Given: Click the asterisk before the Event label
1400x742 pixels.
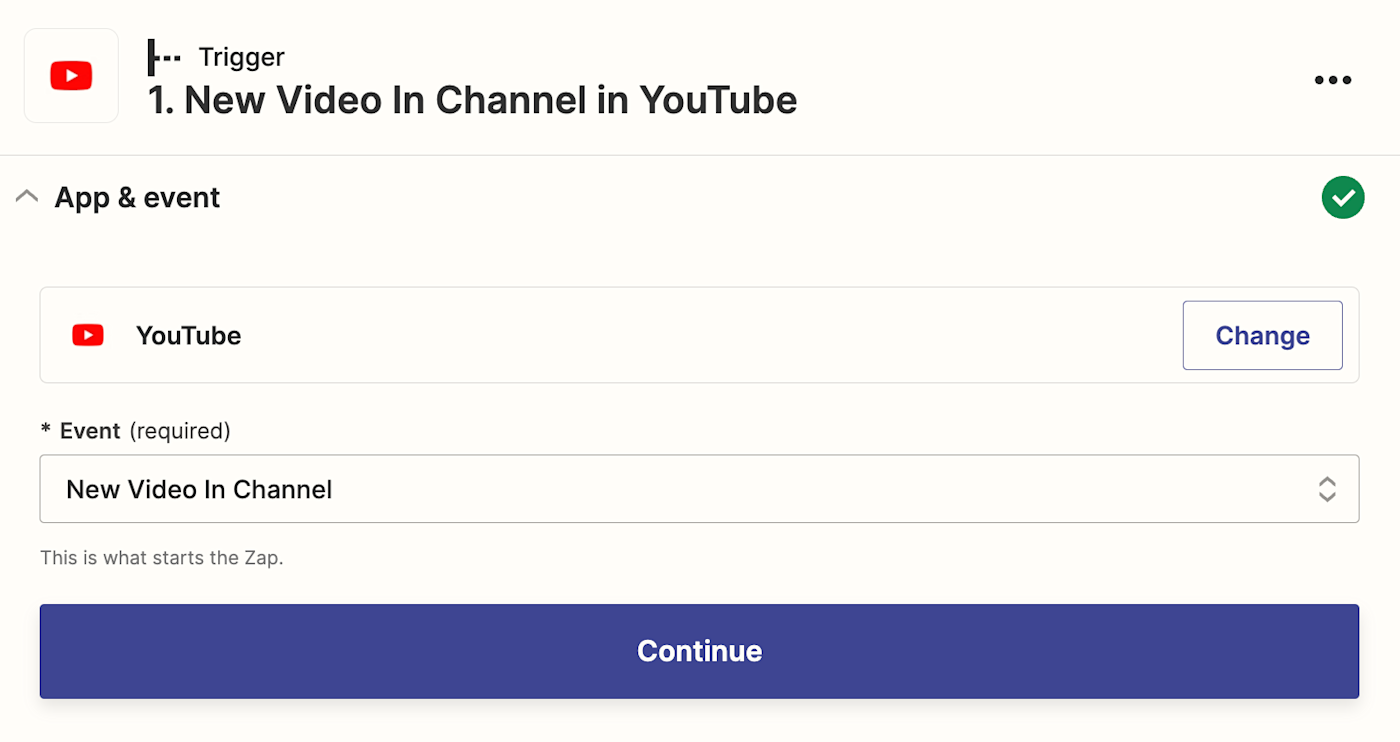Looking at the screenshot, I should (x=45, y=431).
